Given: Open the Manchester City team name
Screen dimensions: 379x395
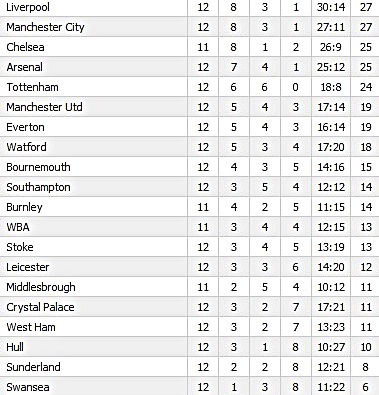Looking at the screenshot, I should (45, 27).
